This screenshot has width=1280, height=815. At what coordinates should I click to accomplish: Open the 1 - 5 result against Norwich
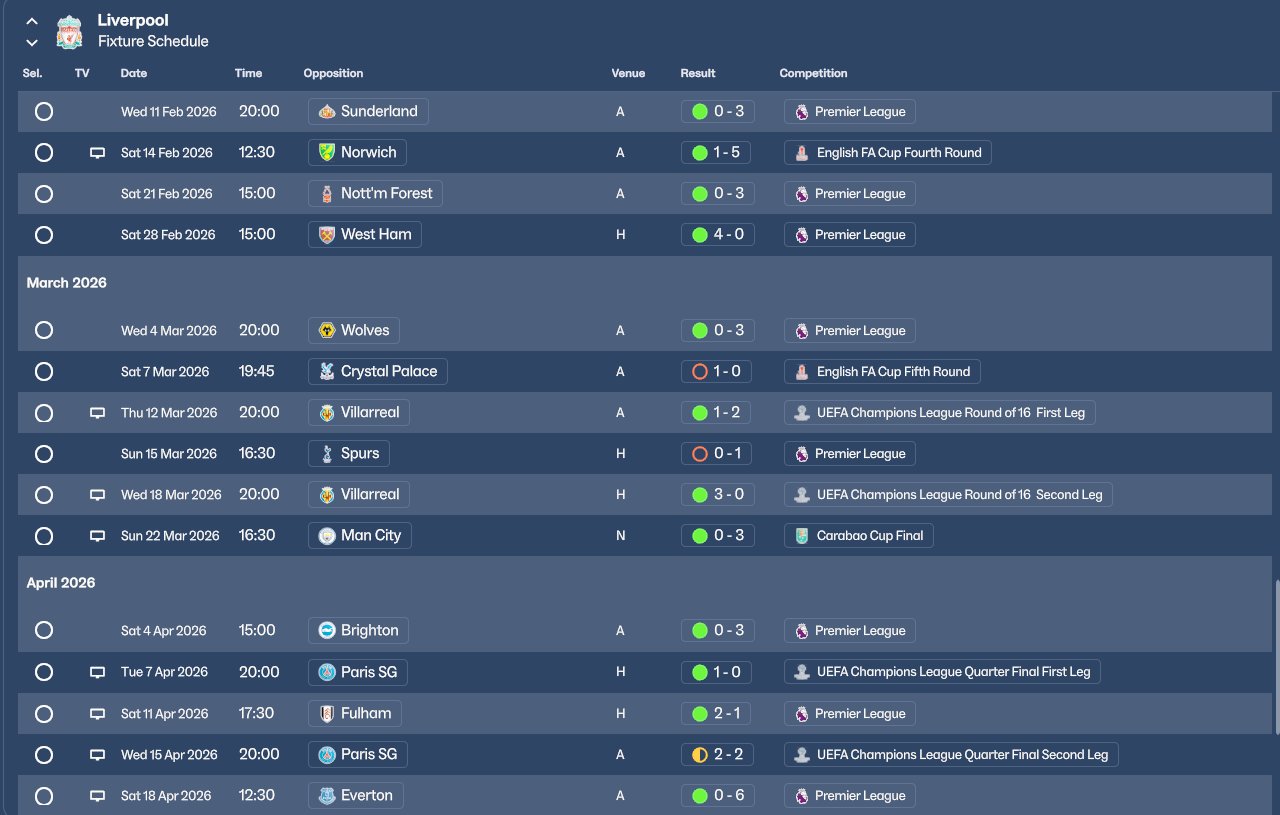point(718,153)
